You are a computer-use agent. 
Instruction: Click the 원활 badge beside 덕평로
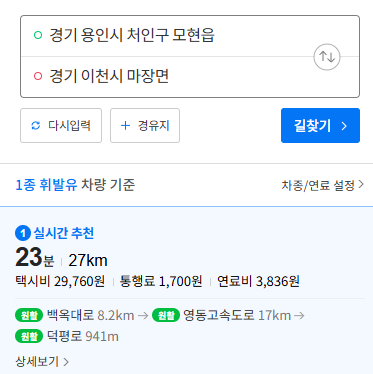pyautogui.click(x=29, y=336)
